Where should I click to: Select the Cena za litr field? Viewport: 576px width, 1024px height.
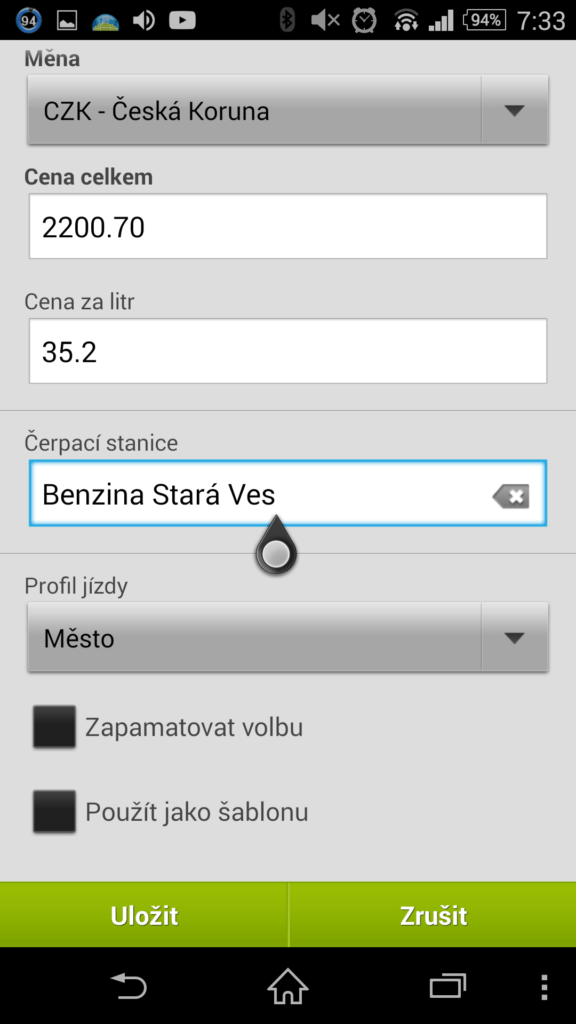(x=287, y=351)
